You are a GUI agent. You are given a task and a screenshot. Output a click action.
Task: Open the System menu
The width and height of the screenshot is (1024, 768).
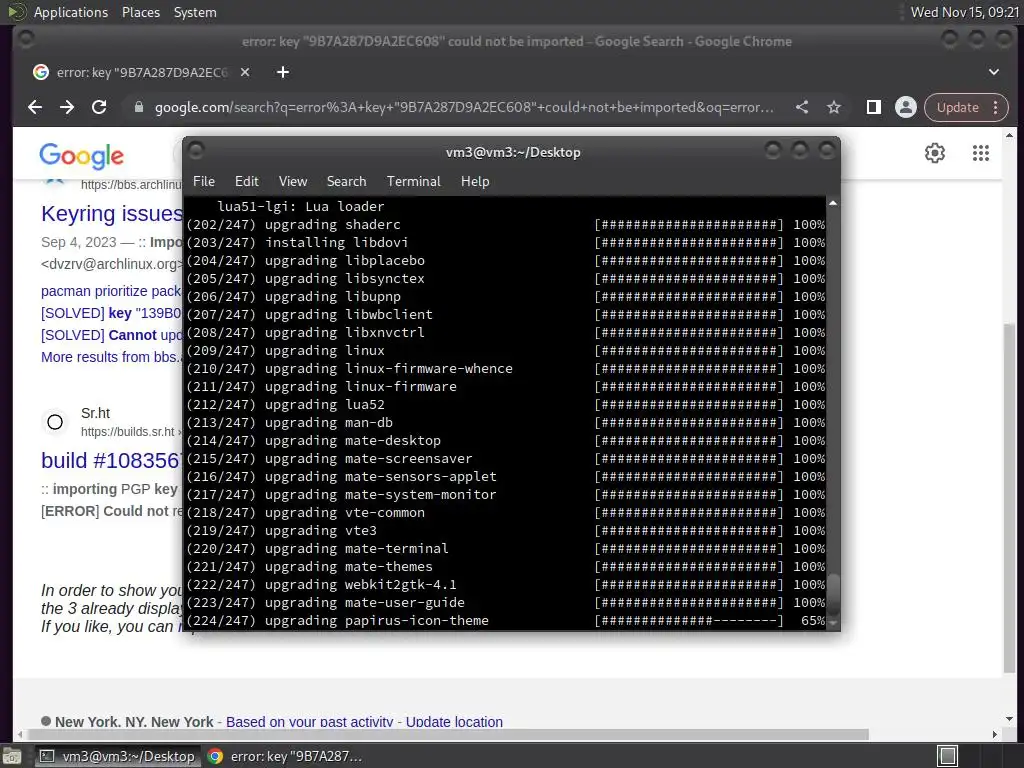click(195, 12)
